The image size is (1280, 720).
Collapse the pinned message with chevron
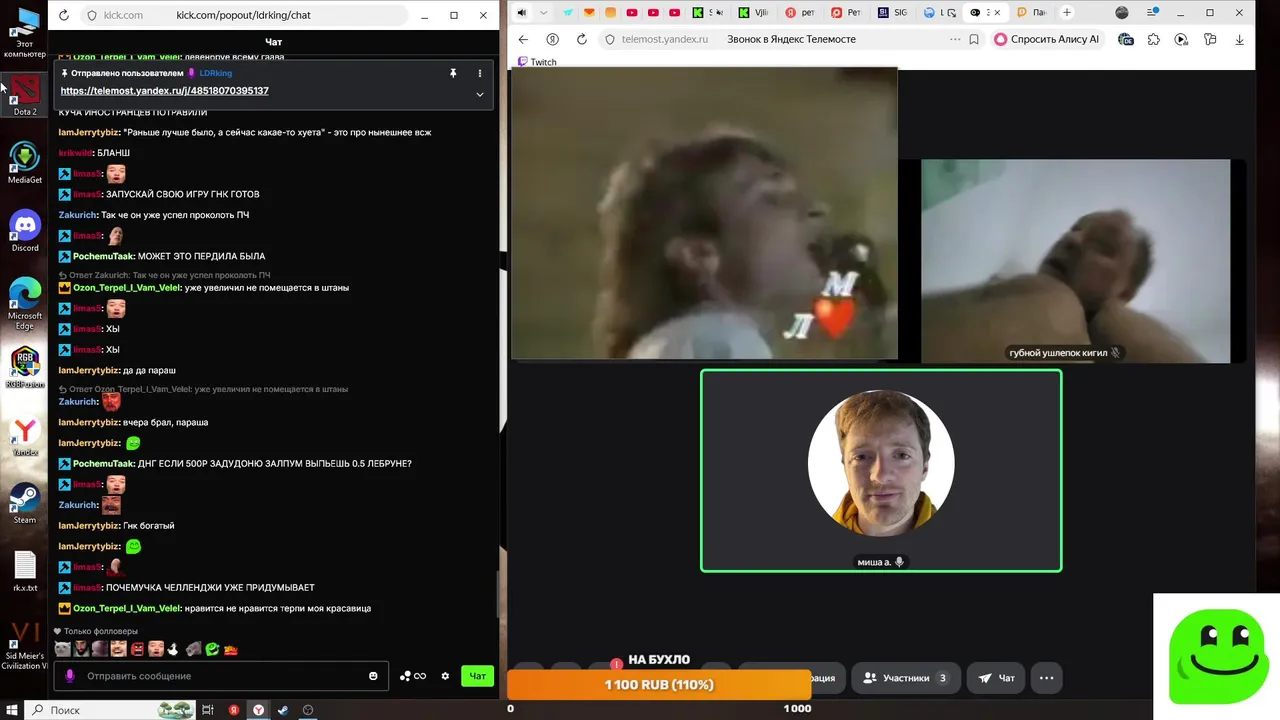(x=480, y=94)
